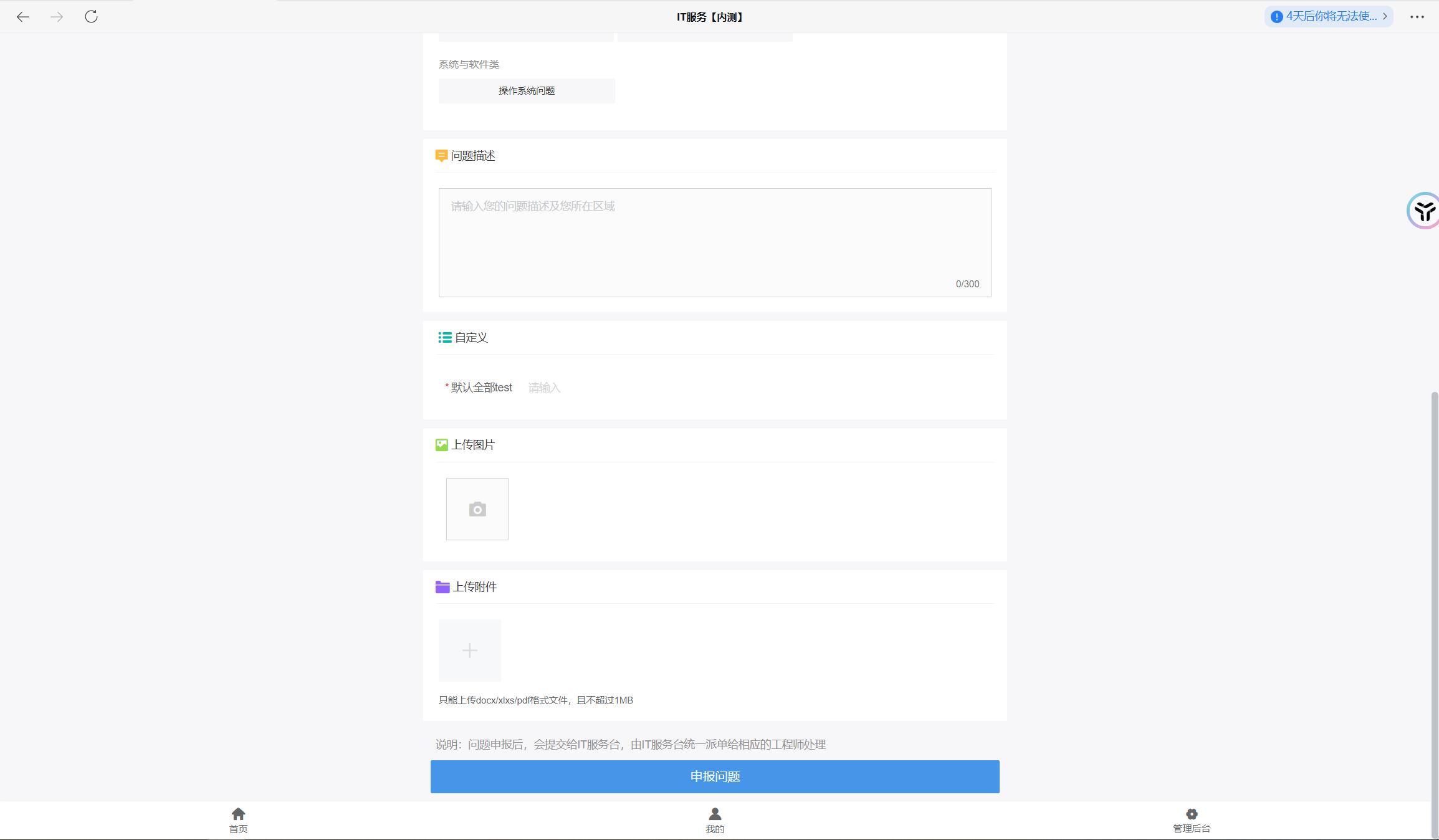Click the camera icon to upload image

point(477,509)
